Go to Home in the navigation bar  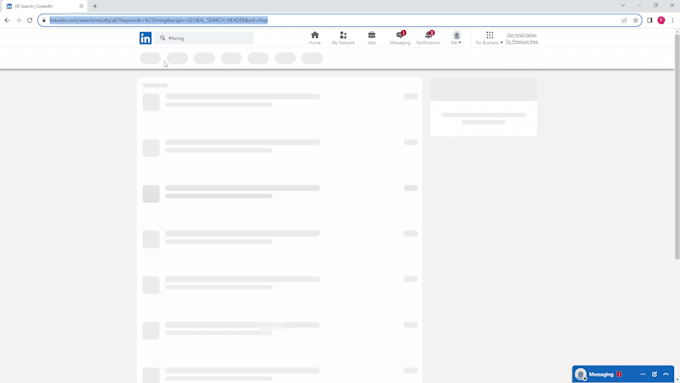(315, 38)
